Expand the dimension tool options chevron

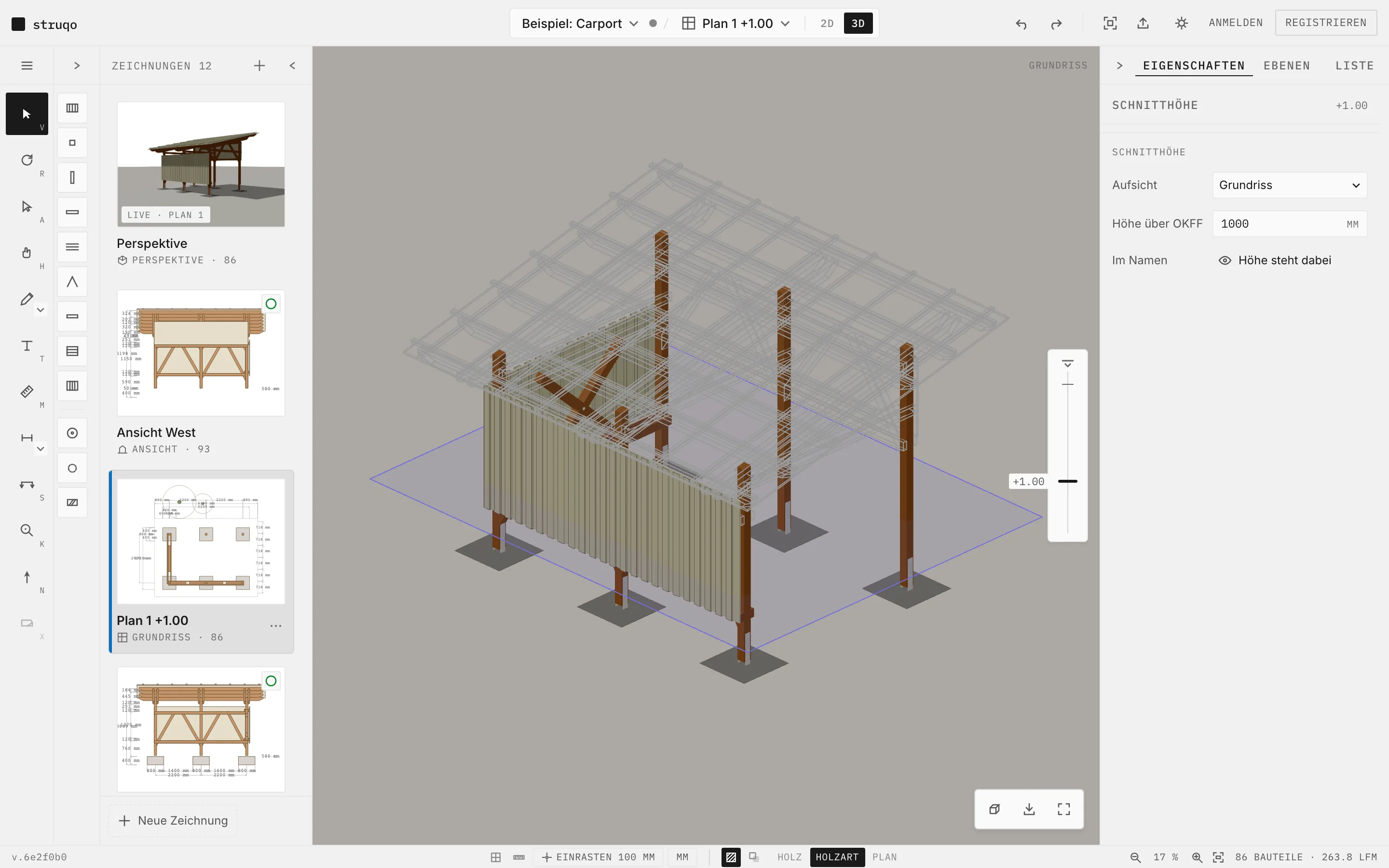point(40,449)
